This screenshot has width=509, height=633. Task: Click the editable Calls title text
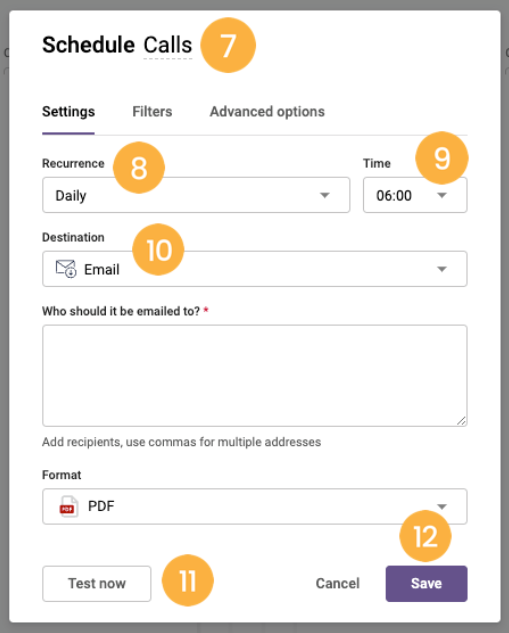click(168, 45)
